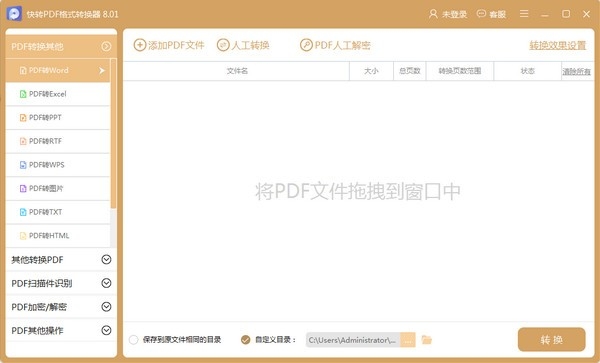The width and height of the screenshot is (600, 363).
Task: Select PDF转Excel in the sidebar
Action: (58, 94)
